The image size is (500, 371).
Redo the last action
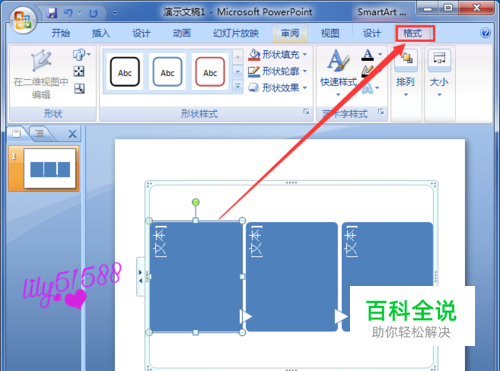click(93, 13)
